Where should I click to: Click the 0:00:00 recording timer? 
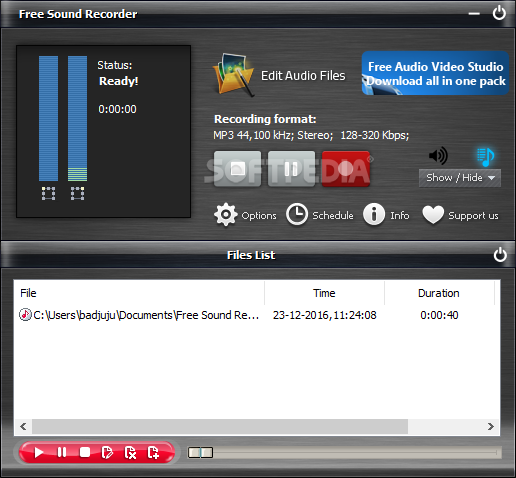117,109
